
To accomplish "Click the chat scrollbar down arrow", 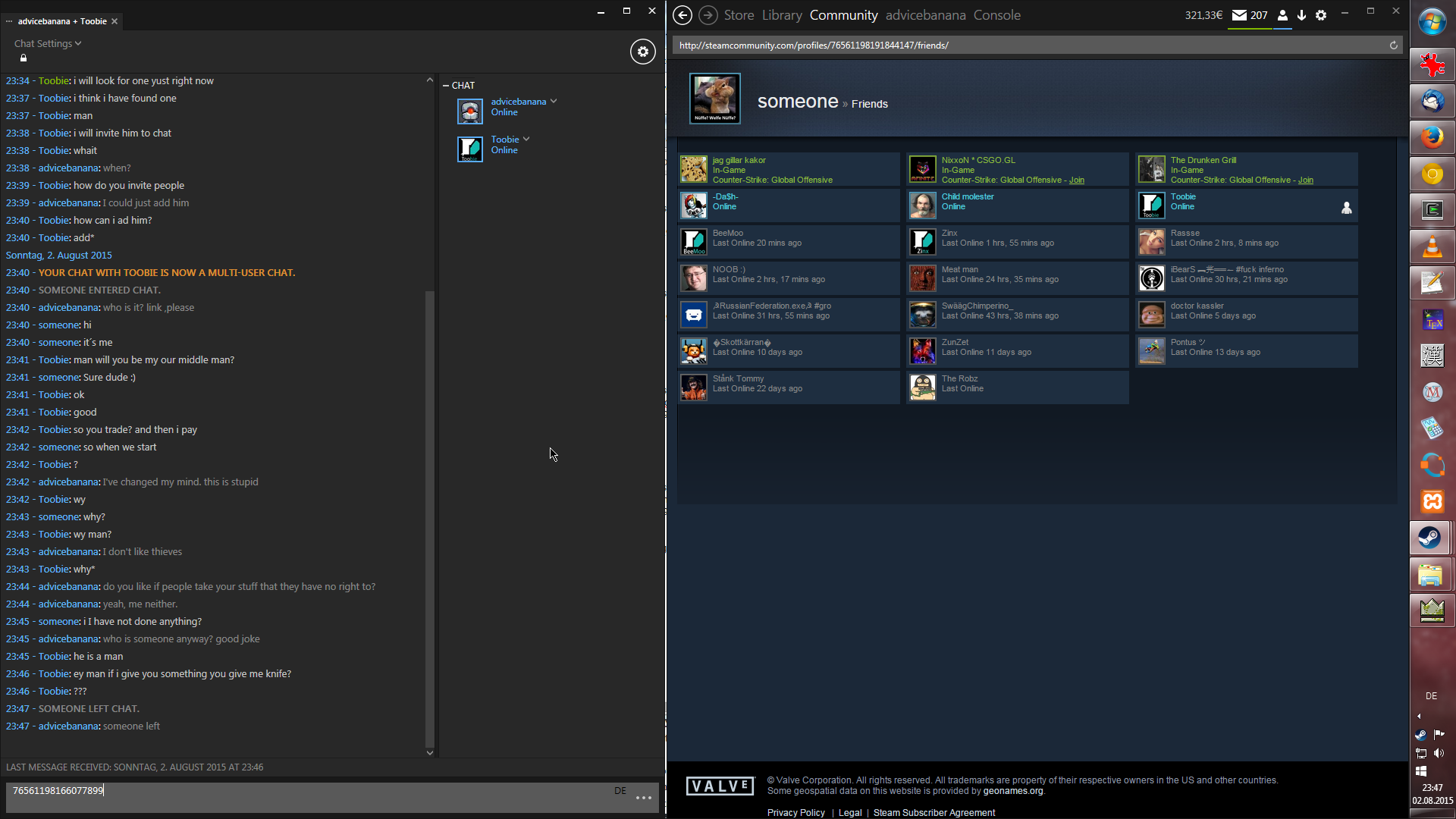I will 429,752.
